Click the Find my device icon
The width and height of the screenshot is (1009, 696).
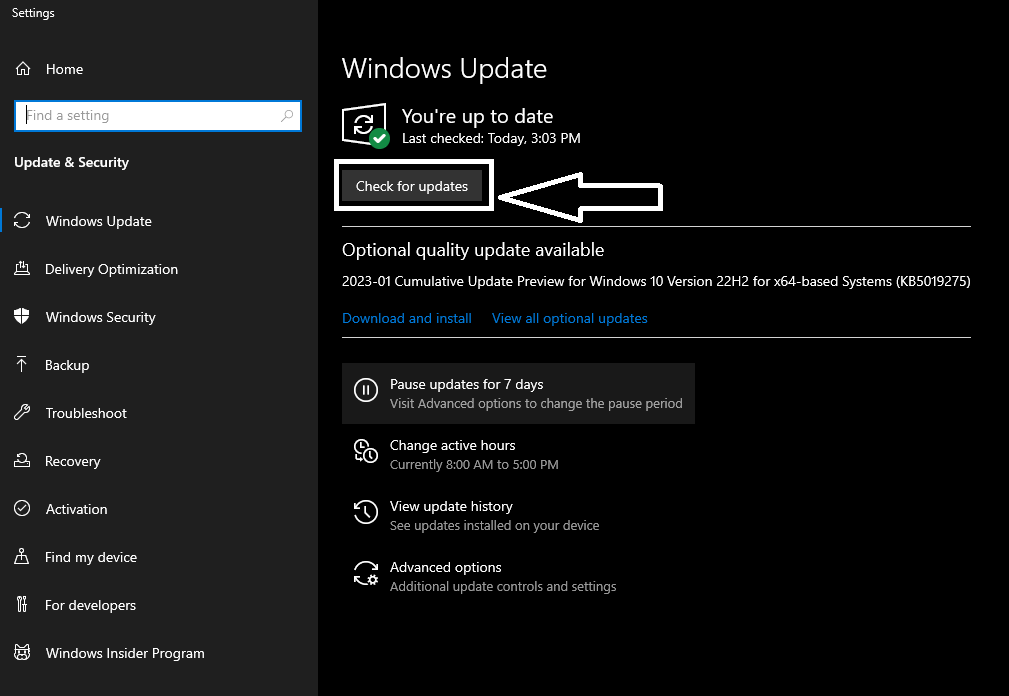click(x=22, y=557)
